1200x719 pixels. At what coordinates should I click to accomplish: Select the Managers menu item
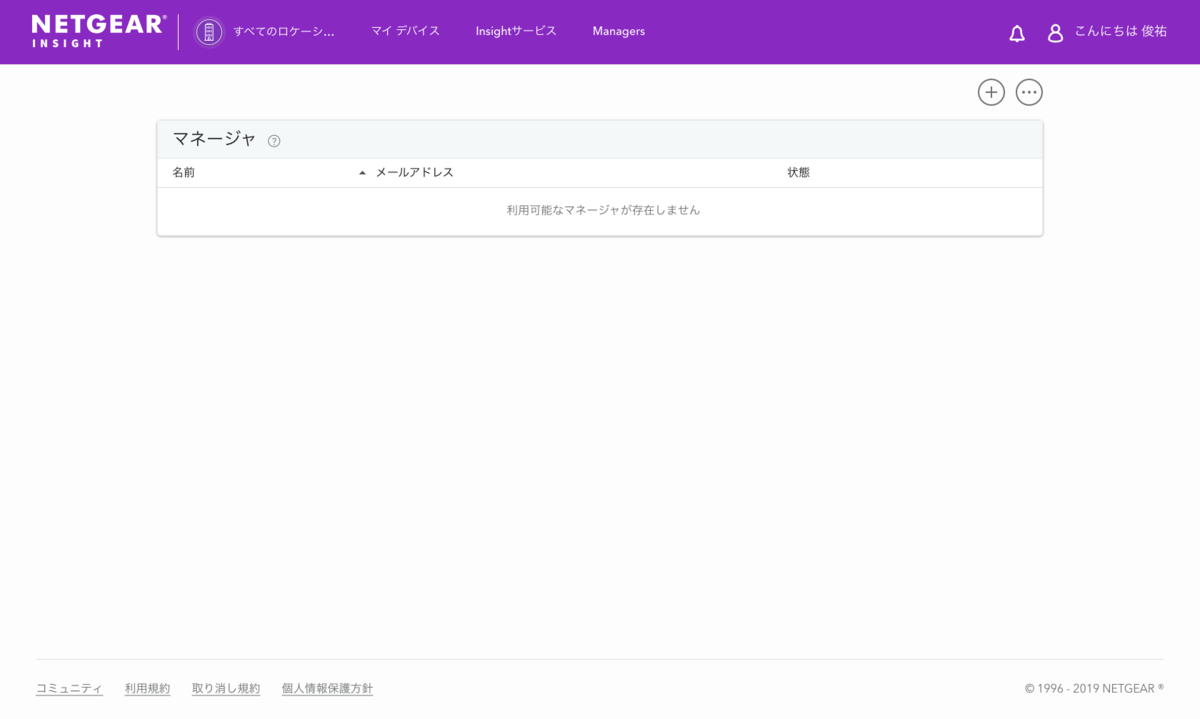click(x=619, y=32)
